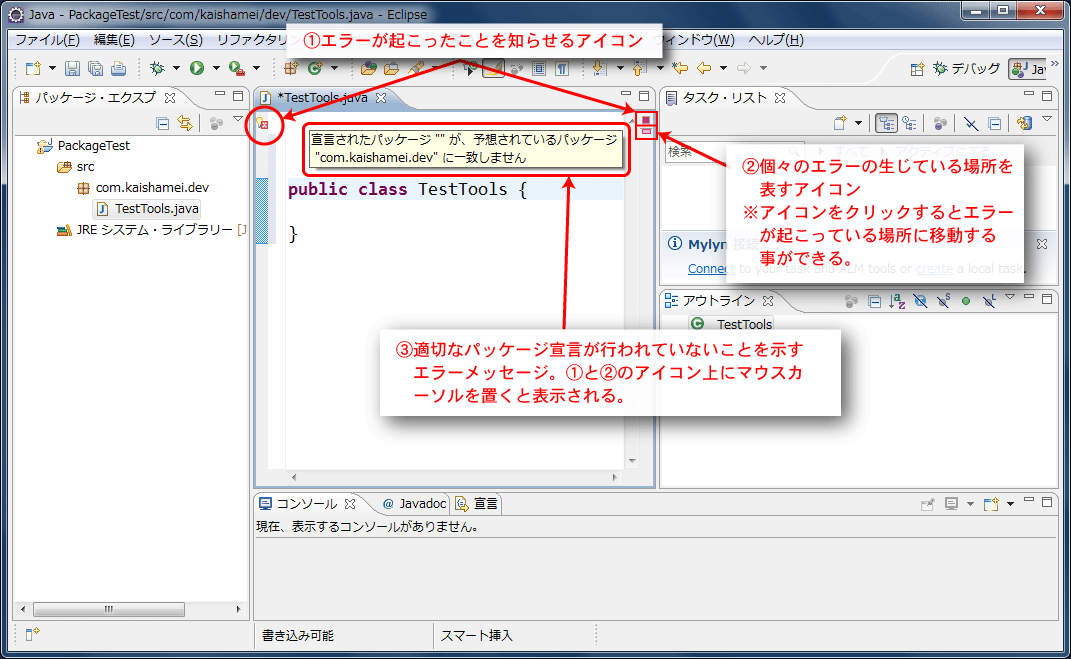Screen dimensions: 1071x659
Task: Toggle Mark Occurrences in the toolbar
Action: pyautogui.click(x=493, y=68)
